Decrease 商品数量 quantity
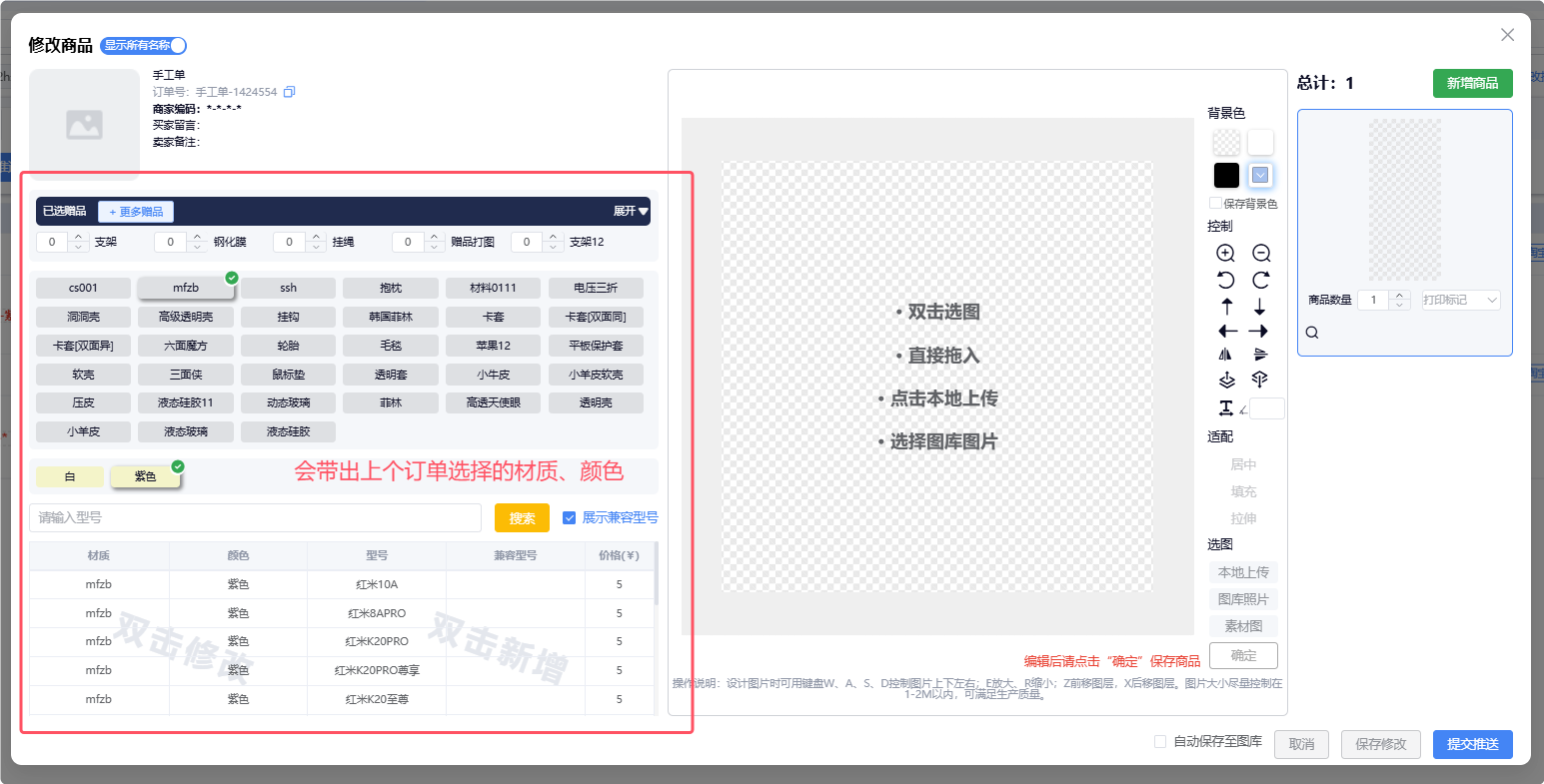This screenshot has height=784, width=1544. pyautogui.click(x=1399, y=305)
